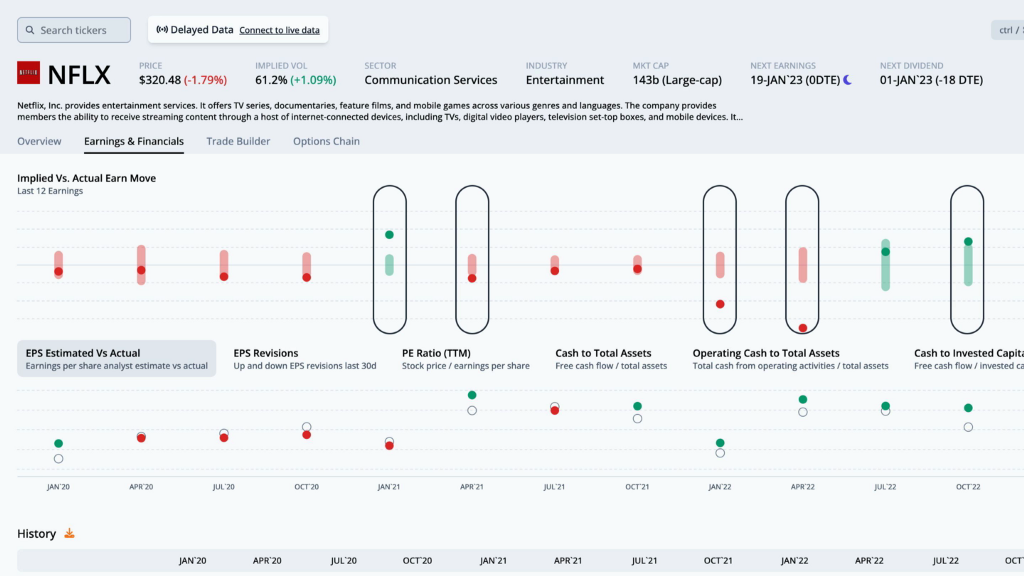Click the Search tickers input field
Viewport: 1024px width, 576px height.
tap(82, 30)
